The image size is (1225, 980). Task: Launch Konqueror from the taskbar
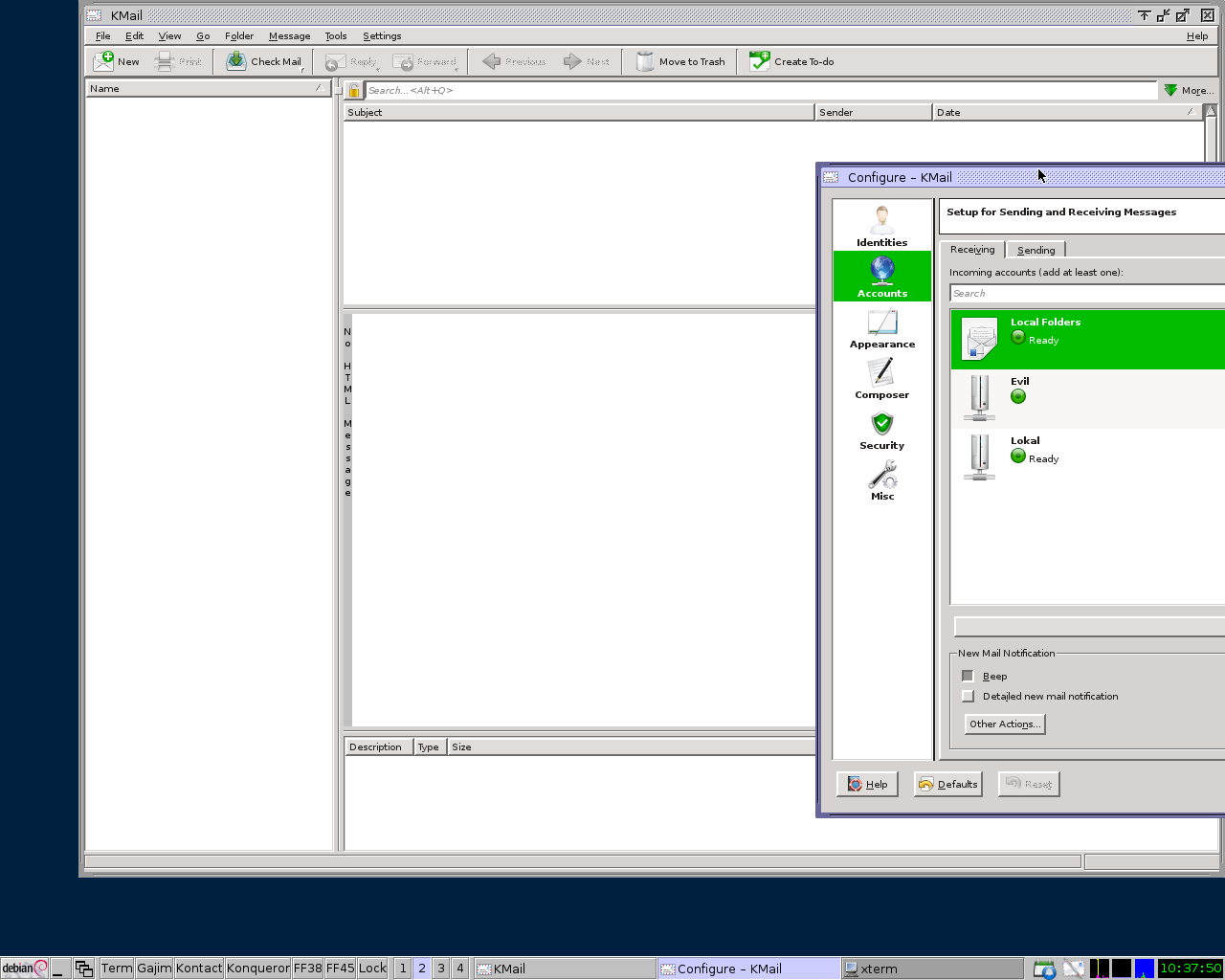click(257, 969)
